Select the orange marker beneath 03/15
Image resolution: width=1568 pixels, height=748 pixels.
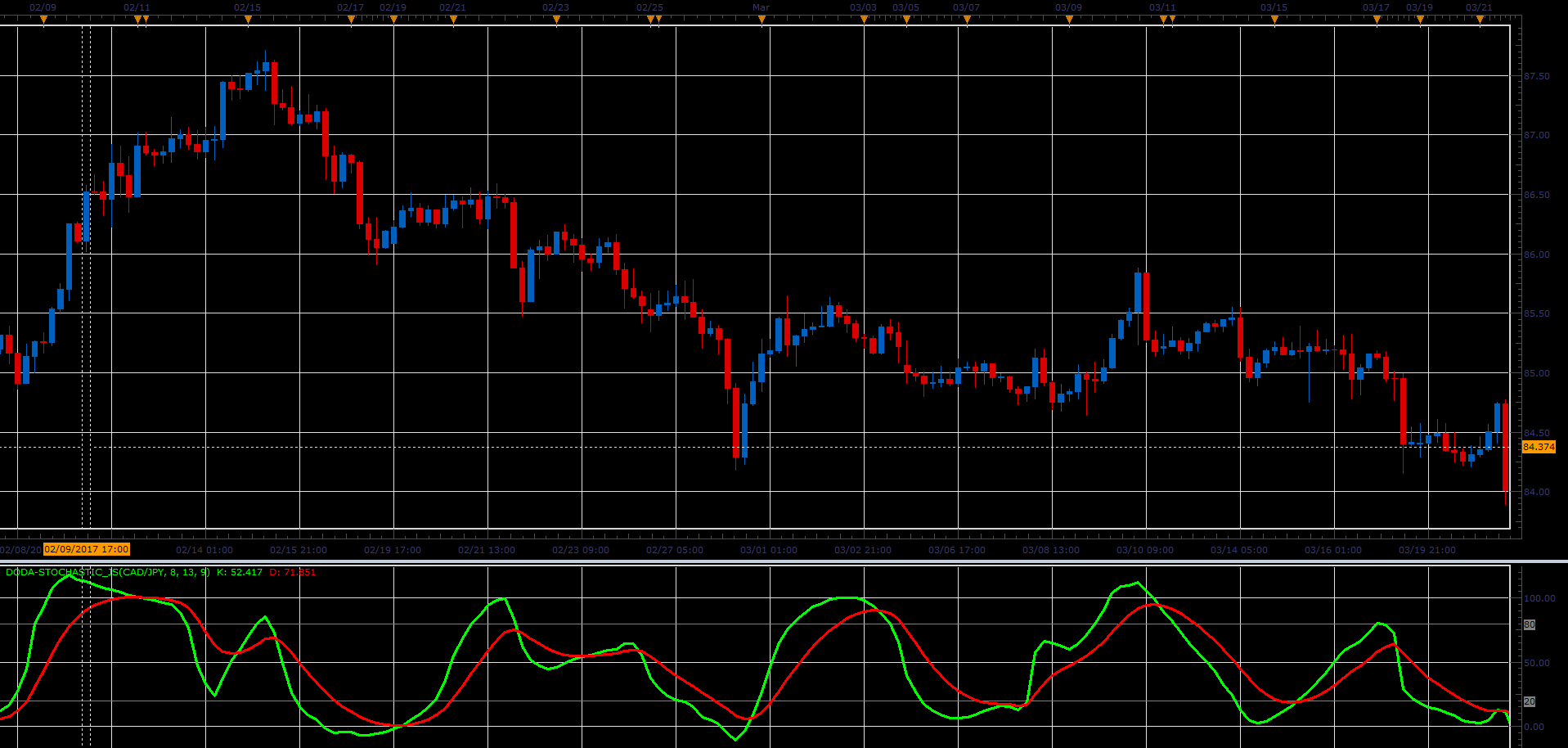[x=1274, y=20]
